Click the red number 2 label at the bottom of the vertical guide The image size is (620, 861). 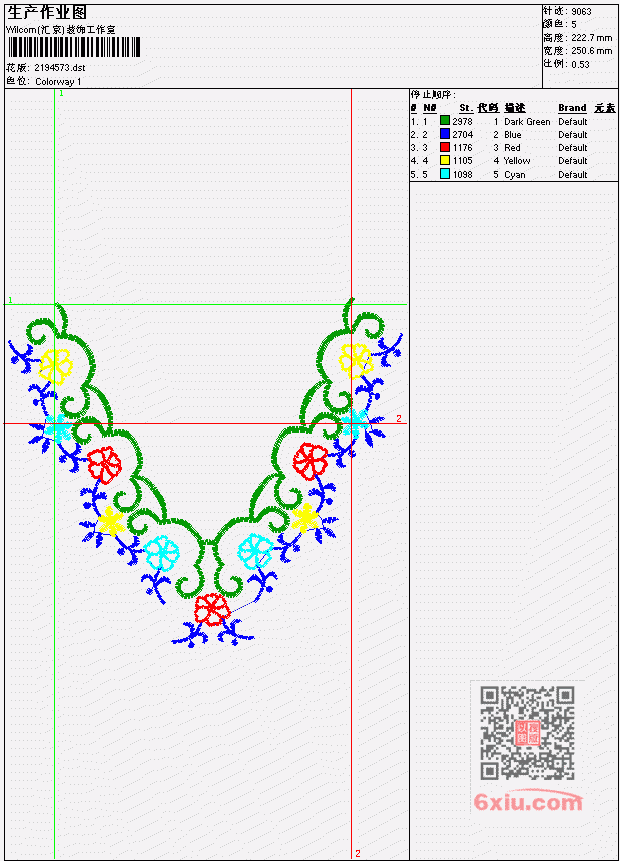358,853
